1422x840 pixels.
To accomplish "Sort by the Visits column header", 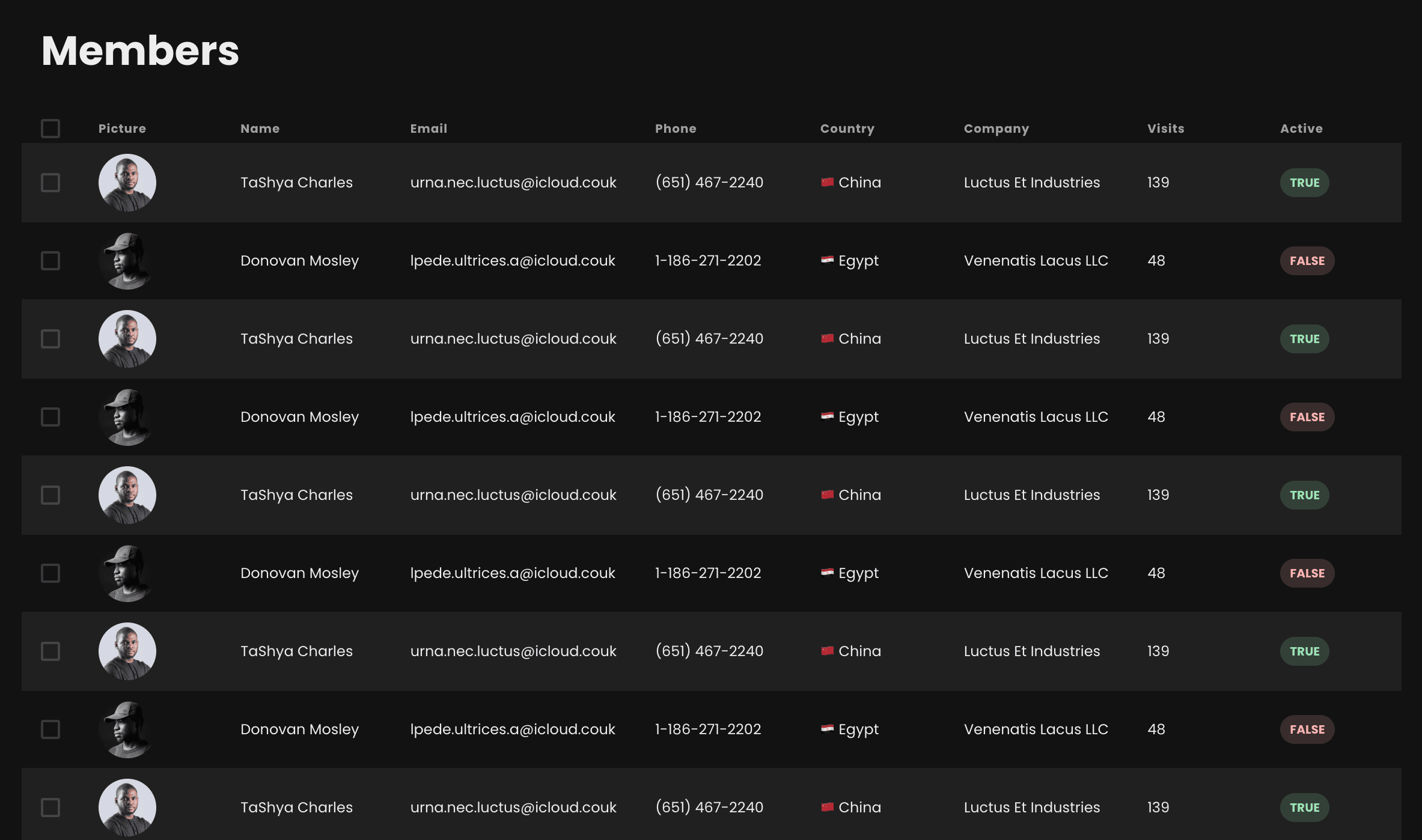I will [1166, 129].
